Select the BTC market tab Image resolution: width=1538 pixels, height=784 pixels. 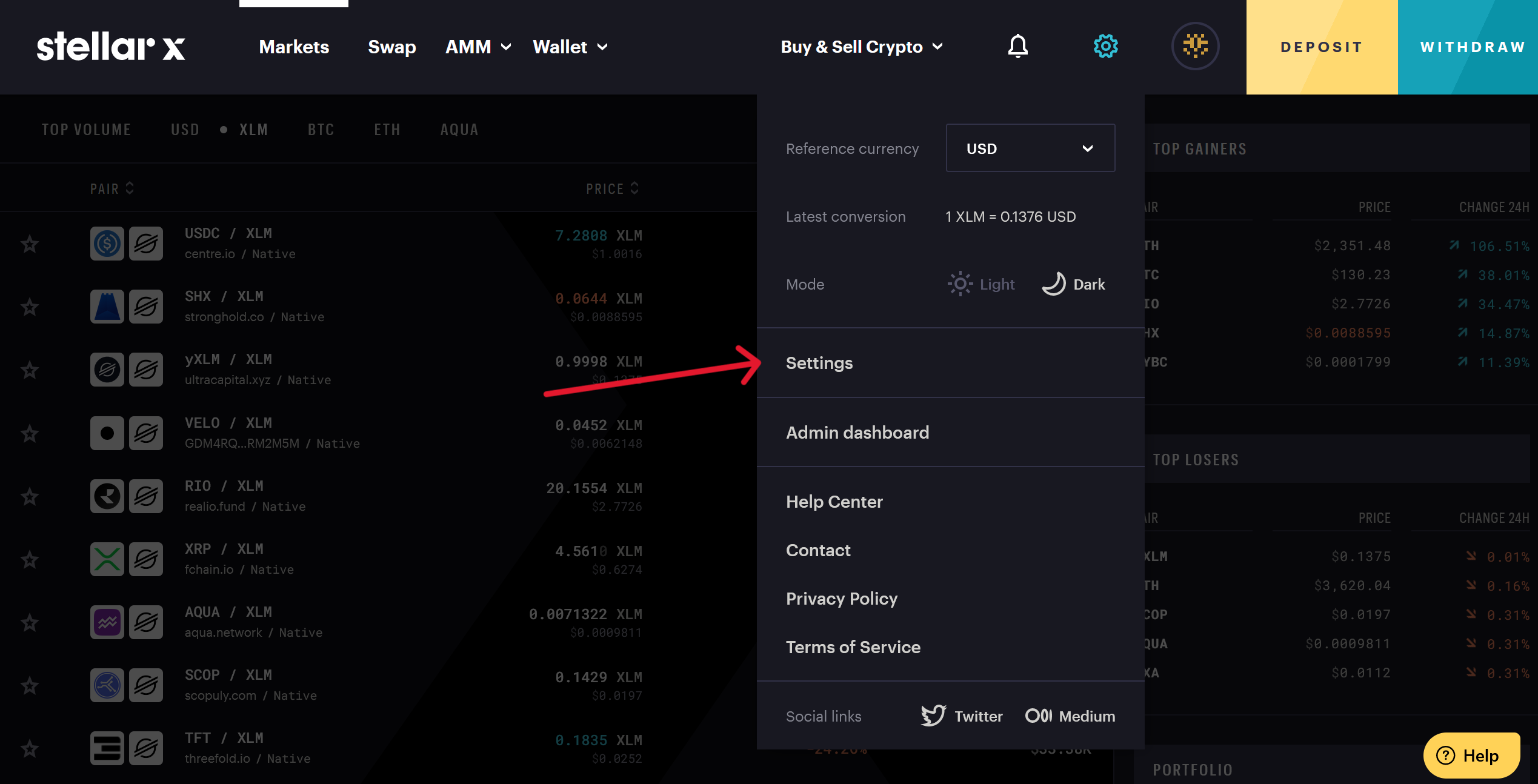click(x=321, y=130)
